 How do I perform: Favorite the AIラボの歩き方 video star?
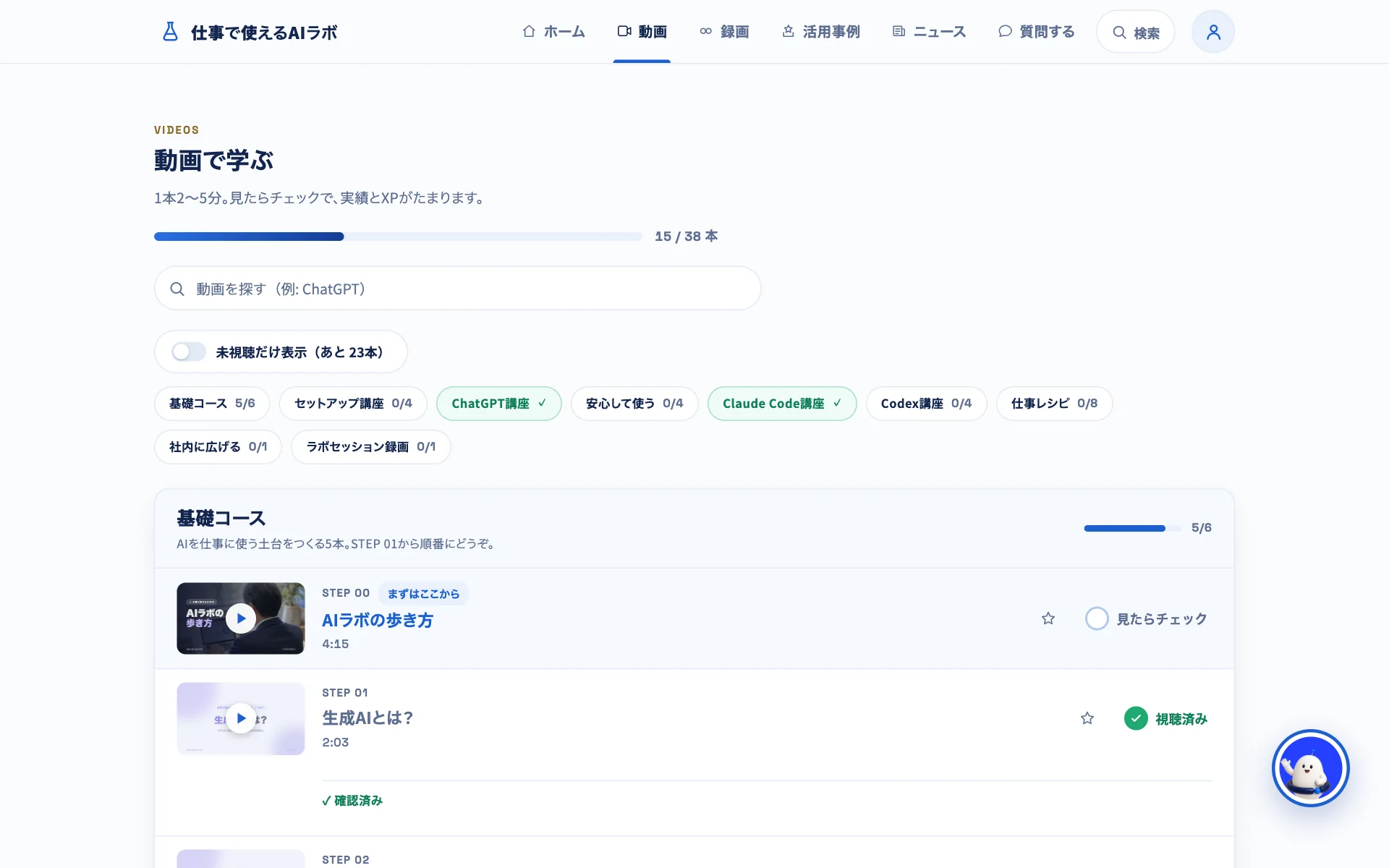pyautogui.click(x=1048, y=618)
